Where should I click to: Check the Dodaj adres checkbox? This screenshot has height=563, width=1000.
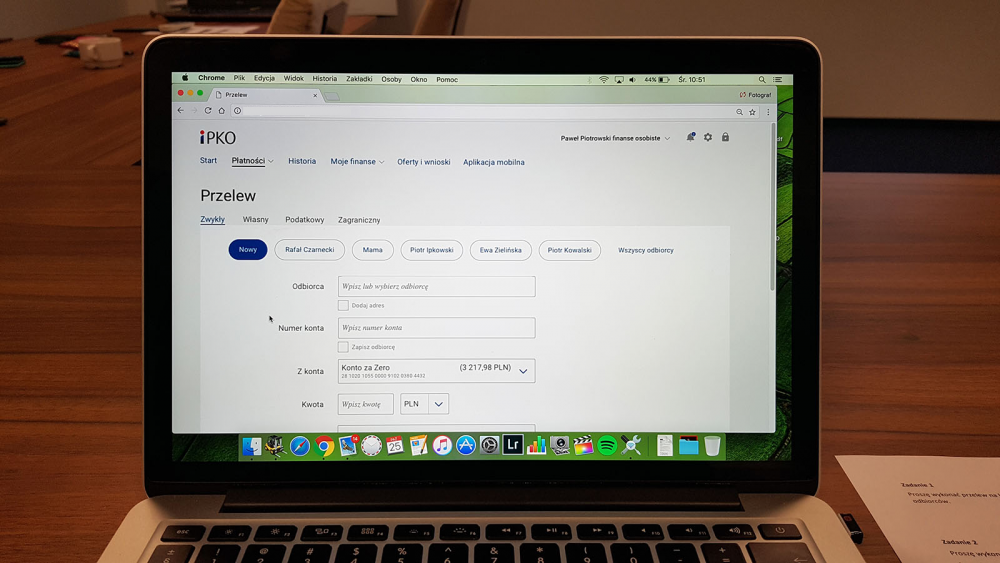tap(343, 305)
